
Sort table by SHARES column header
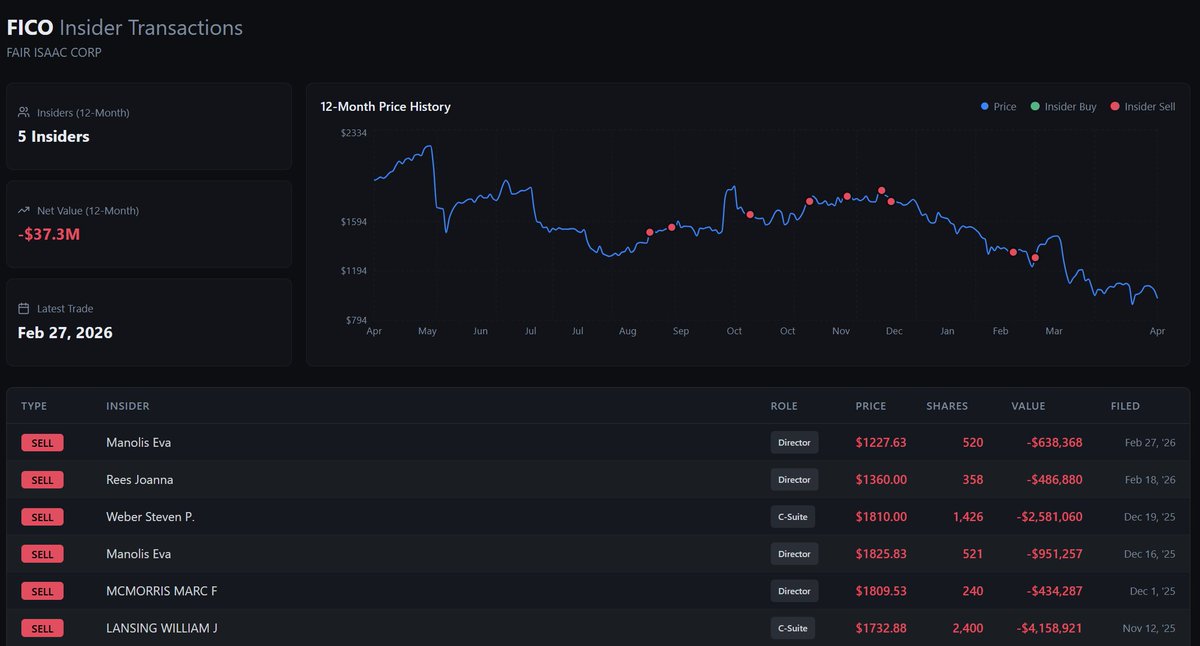click(x=946, y=406)
